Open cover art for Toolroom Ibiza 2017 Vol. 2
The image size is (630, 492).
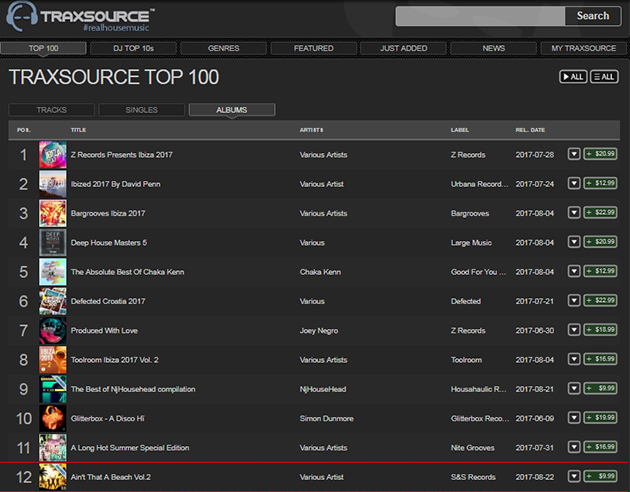pyautogui.click(x=53, y=360)
